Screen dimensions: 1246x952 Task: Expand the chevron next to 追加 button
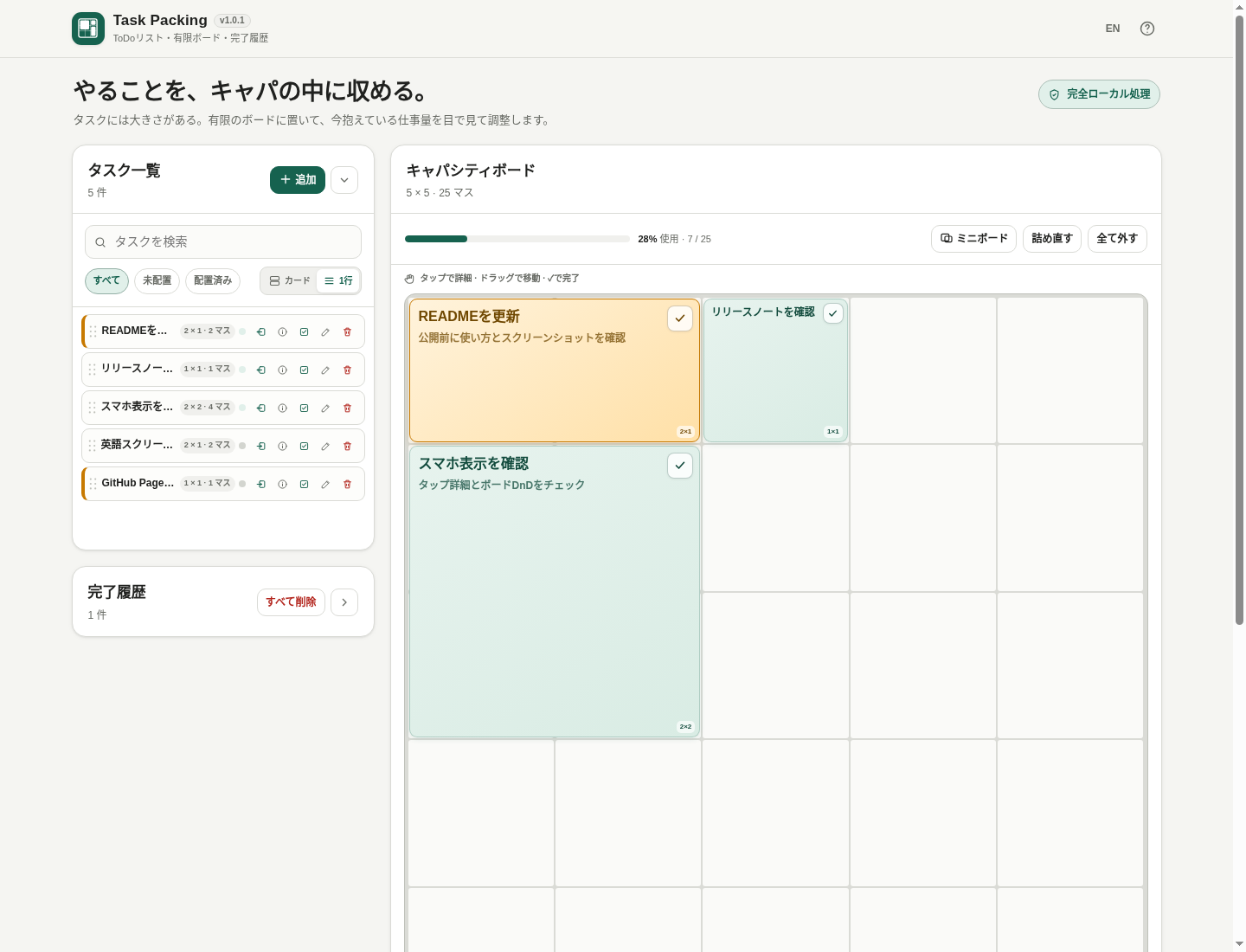pyautogui.click(x=344, y=180)
